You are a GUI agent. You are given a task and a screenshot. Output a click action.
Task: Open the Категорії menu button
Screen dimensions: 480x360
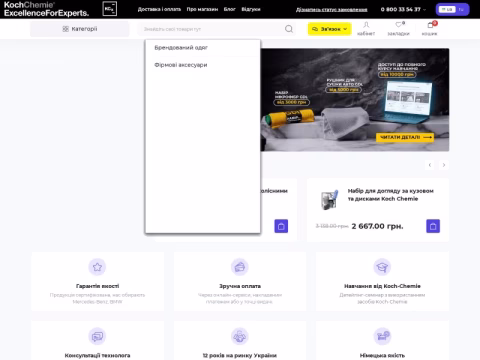[80, 29]
